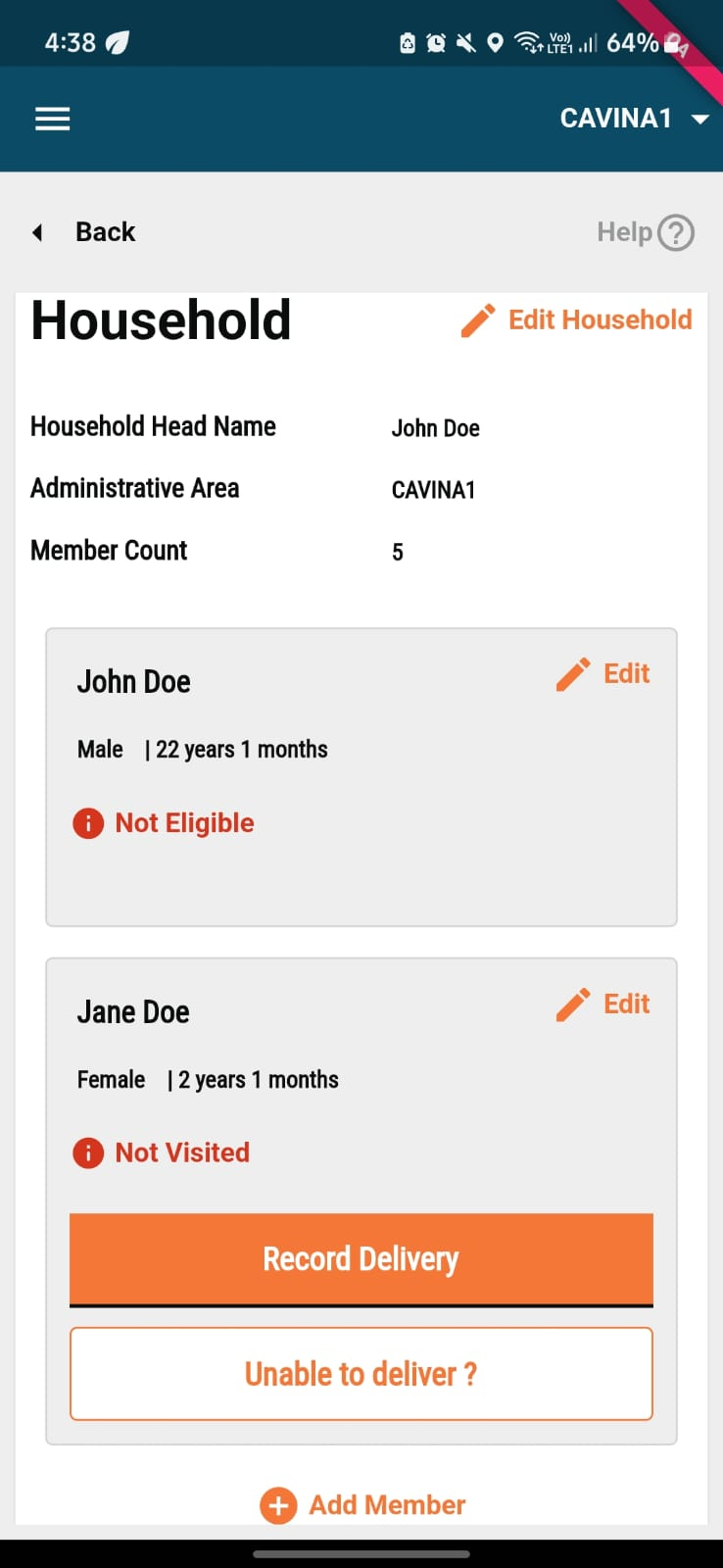The width and height of the screenshot is (723, 1568).
Task: Tap the Android home gesture bar
Action: click(361, 1554)
